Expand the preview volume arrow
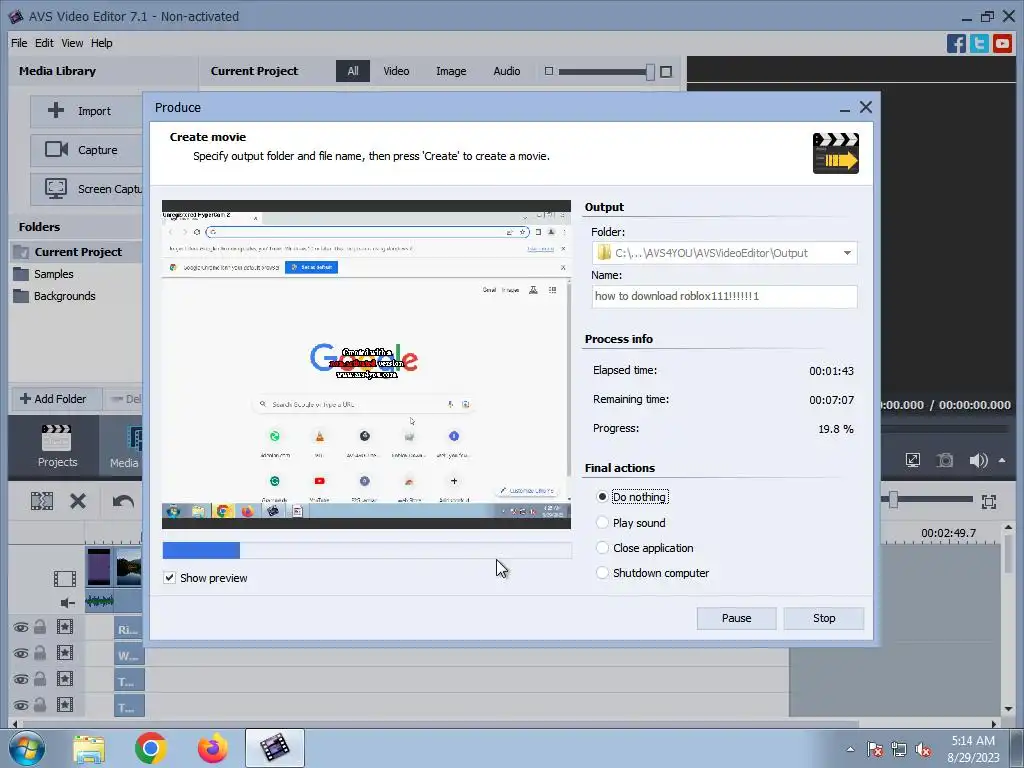1024x768 pixels. (1002, 460)
